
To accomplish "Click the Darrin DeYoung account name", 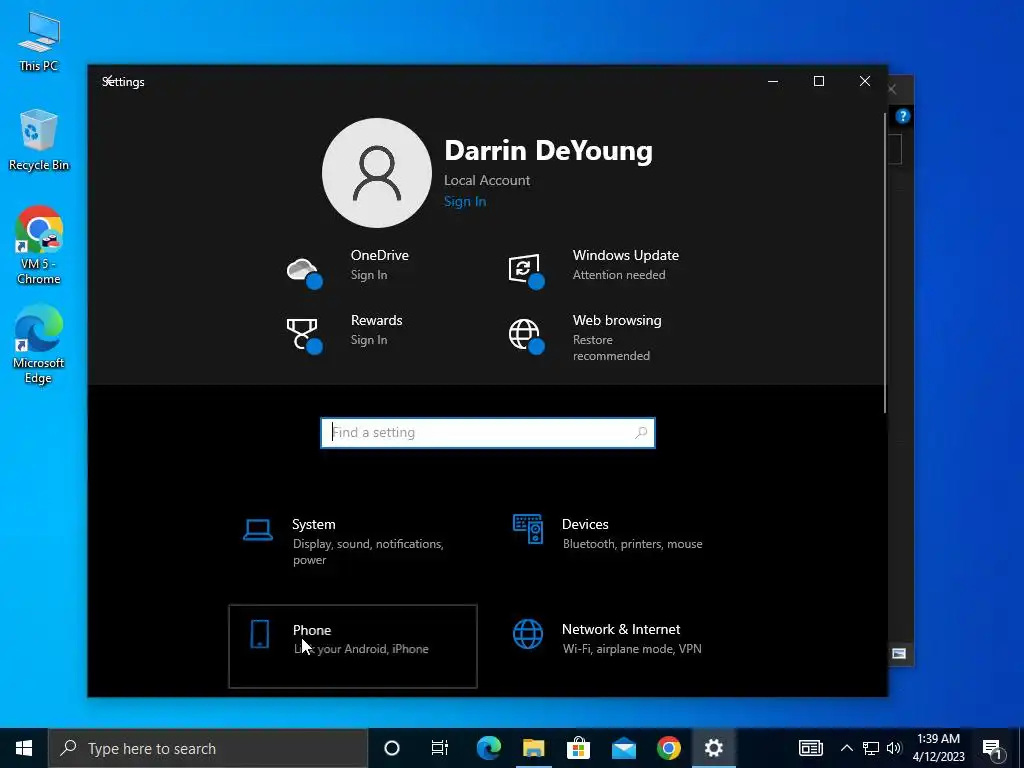I will click(x=549, y=150).
